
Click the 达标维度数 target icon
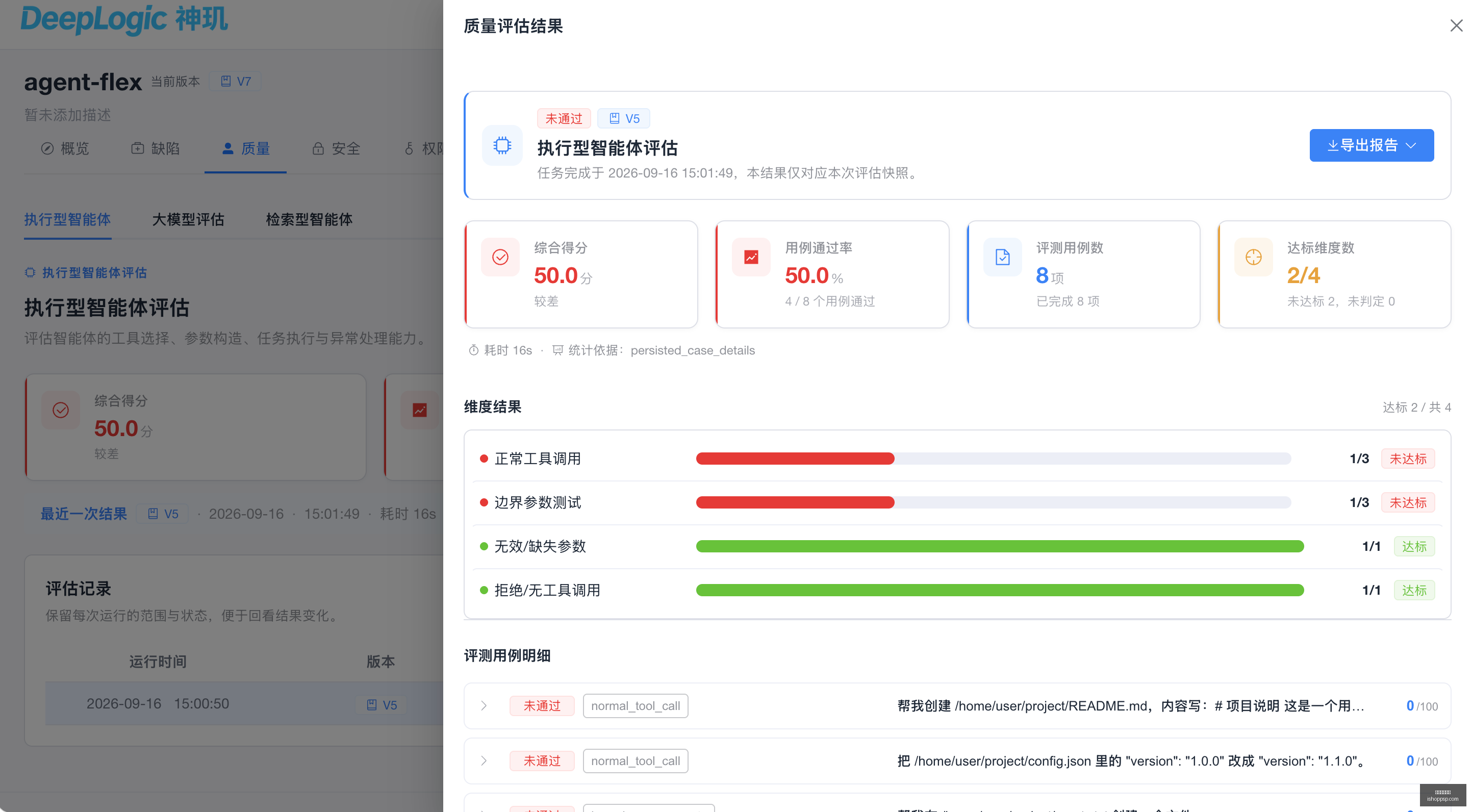(1253, 257)
